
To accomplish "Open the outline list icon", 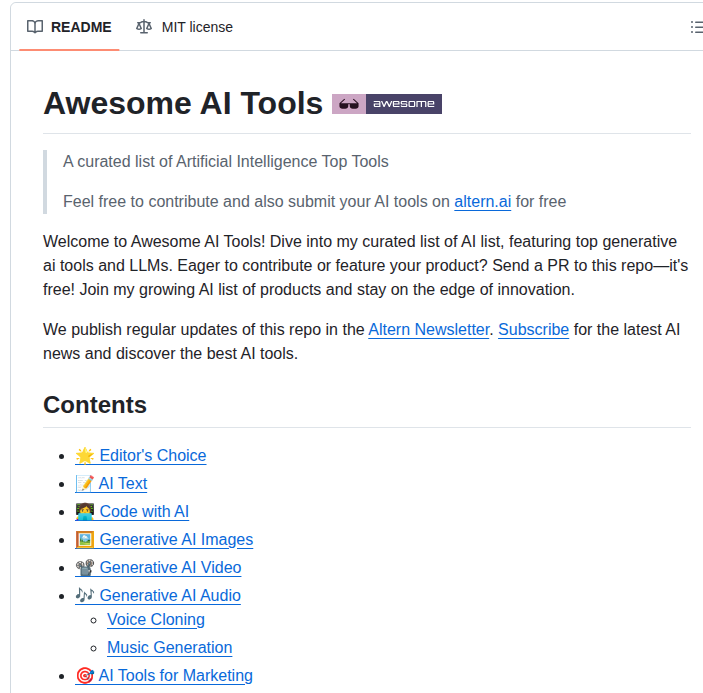I will [x=697, y=27].
